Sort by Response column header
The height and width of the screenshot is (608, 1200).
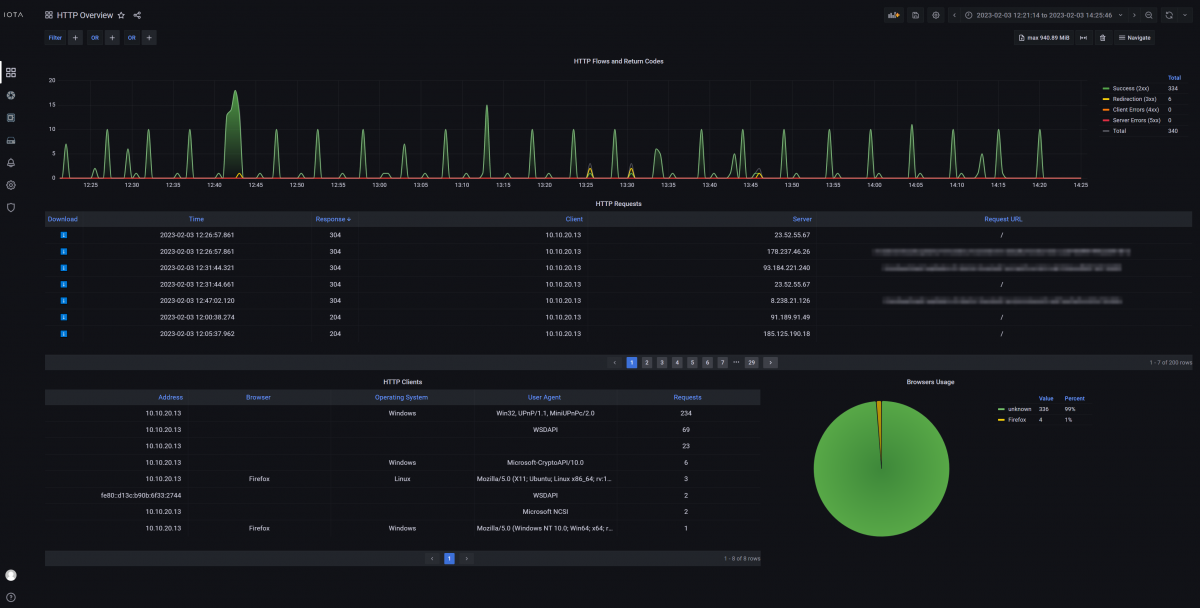(x=333, y=218)
